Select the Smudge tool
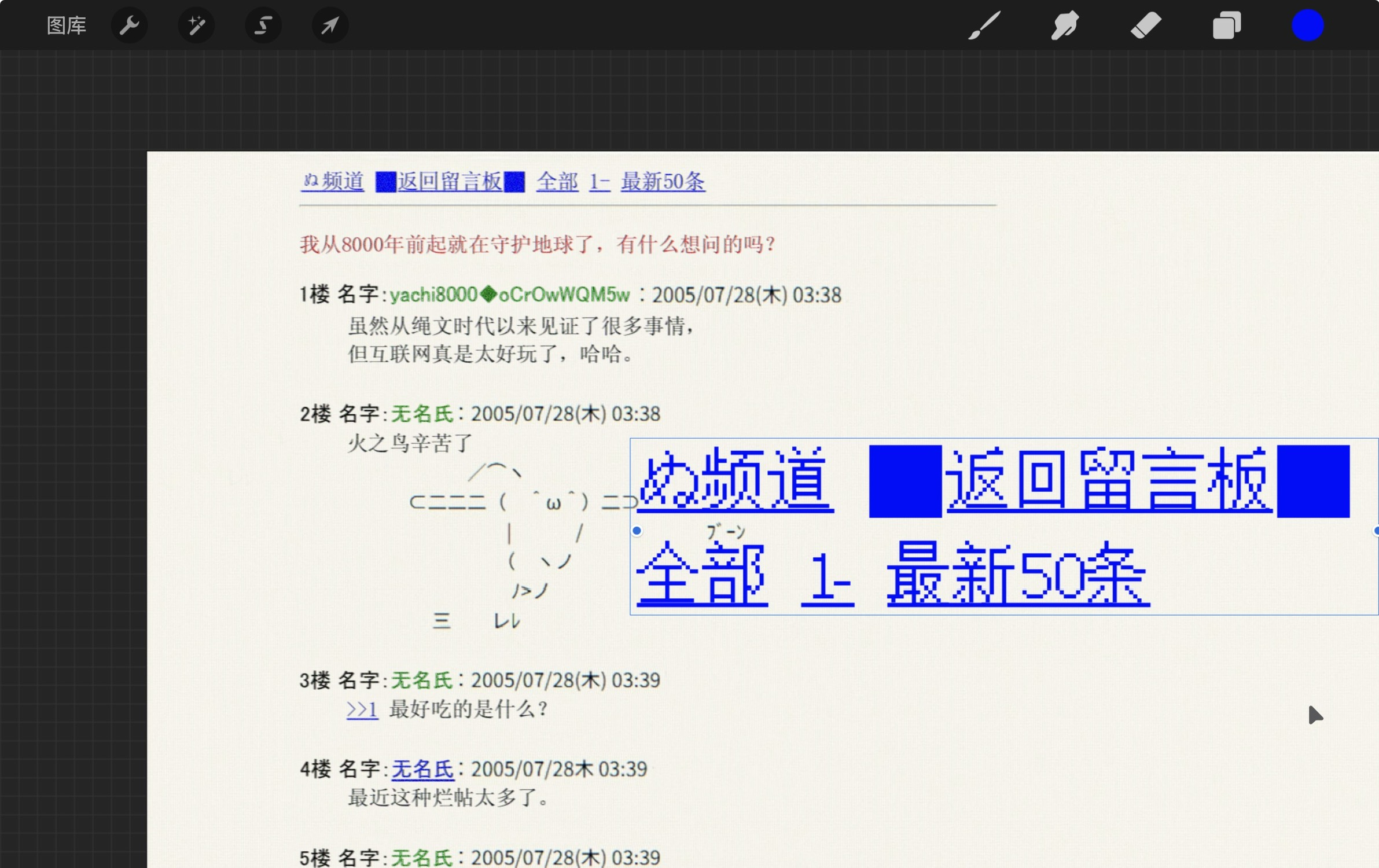 point(1065,25)
